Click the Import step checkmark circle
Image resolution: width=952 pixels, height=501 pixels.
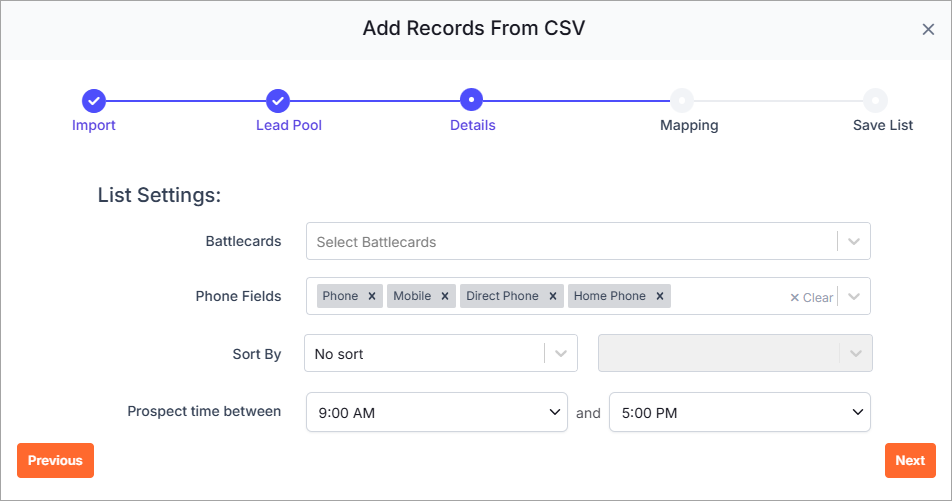(94, 101)
